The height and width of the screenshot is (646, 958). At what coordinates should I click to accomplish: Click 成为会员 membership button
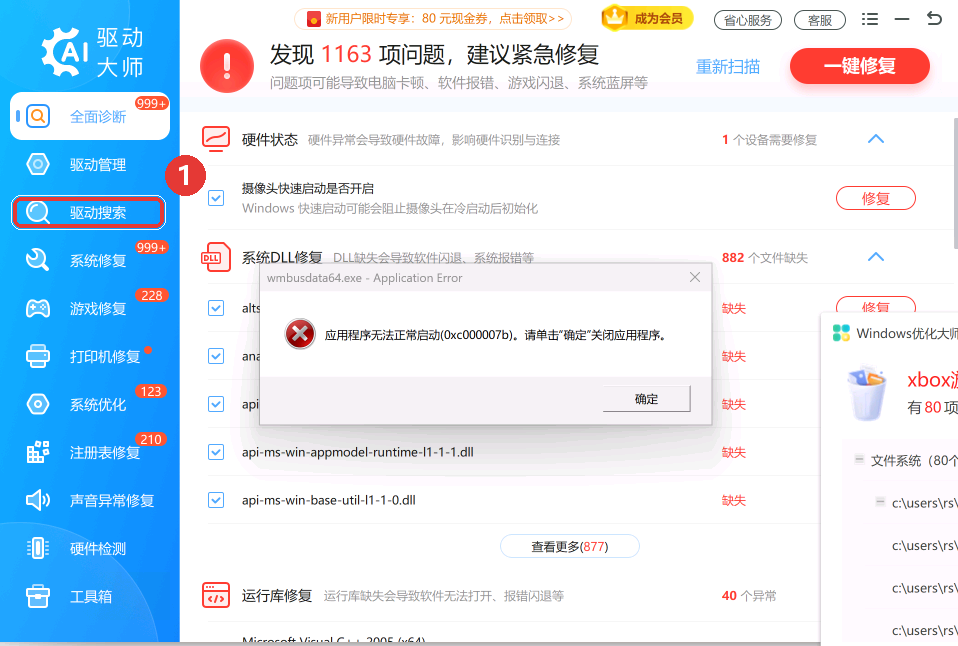click(x=648, y=18)
